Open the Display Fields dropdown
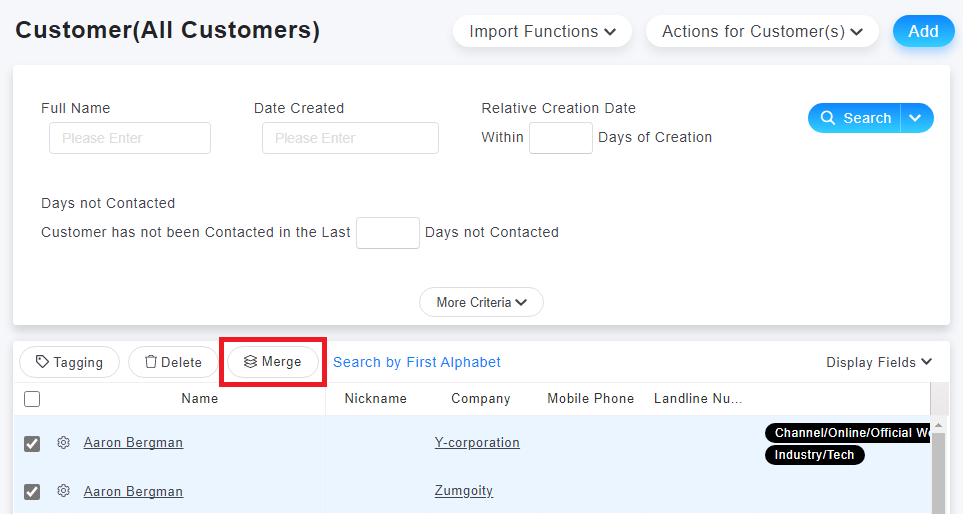 click(878, 362)
